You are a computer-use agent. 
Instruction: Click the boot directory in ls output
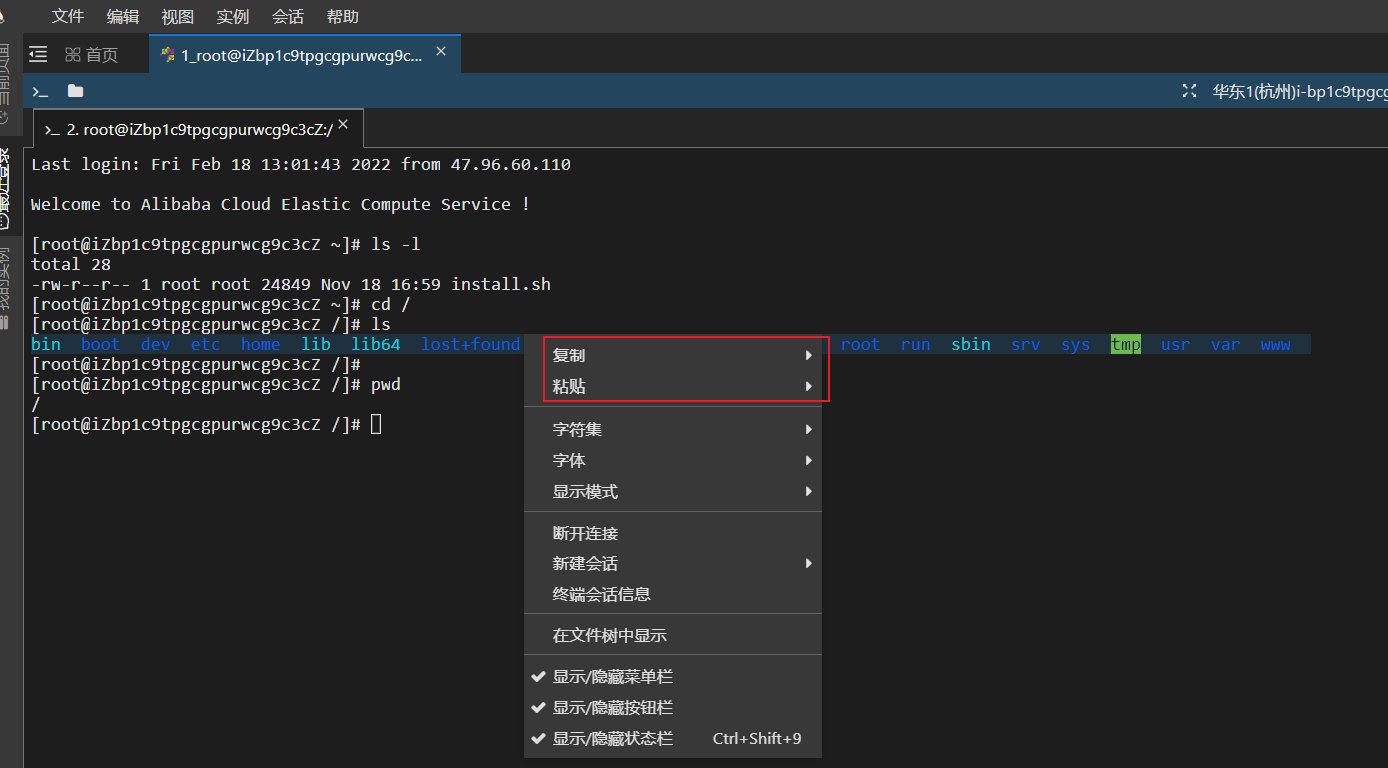click(x=101, y=344)
